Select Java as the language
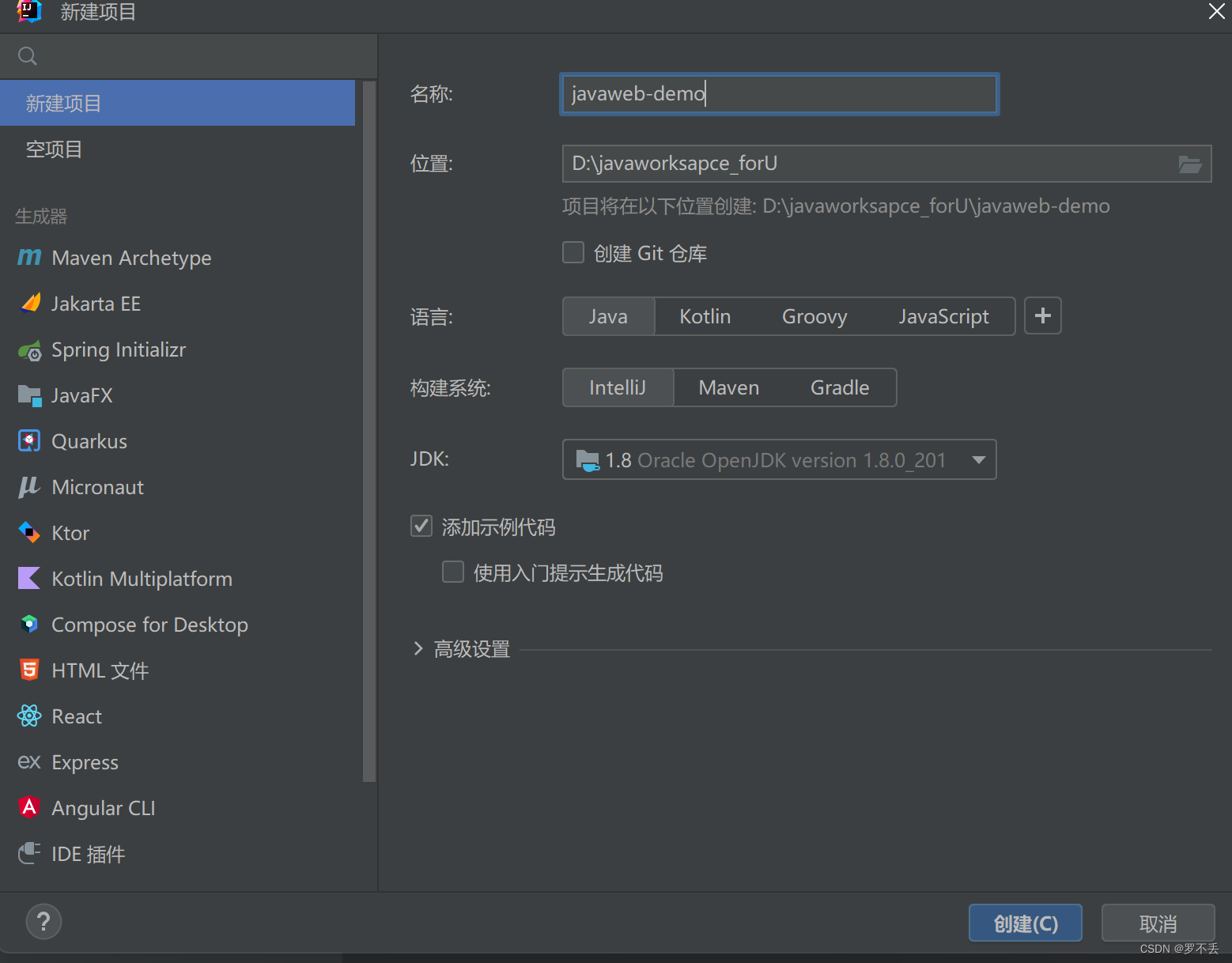The height and width of the screenshot is (963, 1232). coord(608,316)
